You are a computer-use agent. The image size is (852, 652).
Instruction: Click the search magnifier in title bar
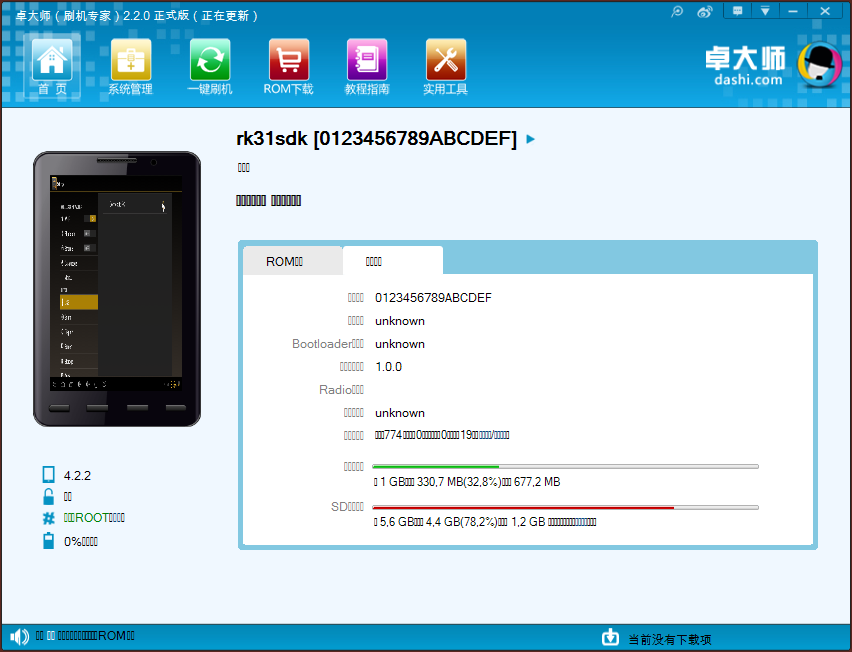677,11
